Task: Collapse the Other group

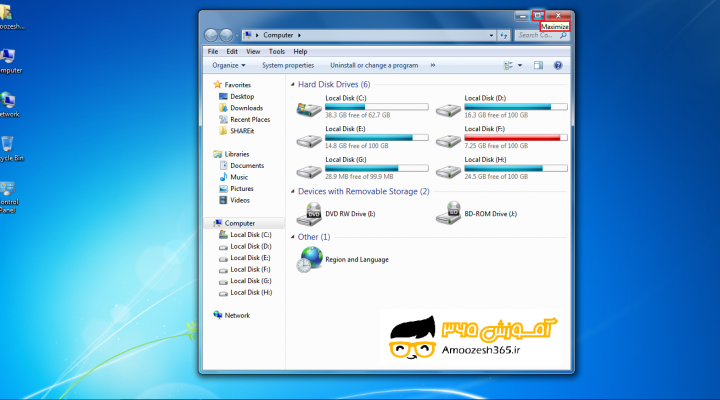Action: pyautogui.click(x=292, y=237)
